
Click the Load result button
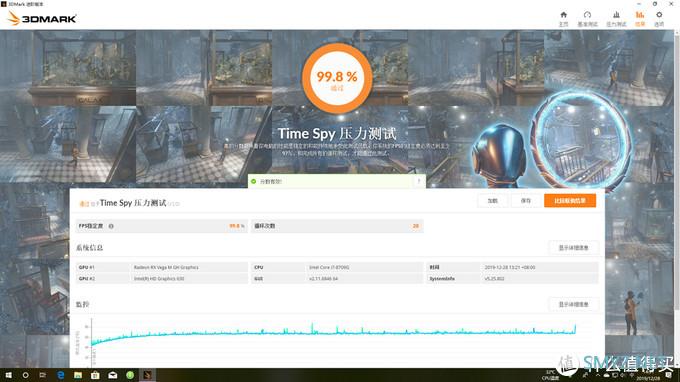point(492,201)
